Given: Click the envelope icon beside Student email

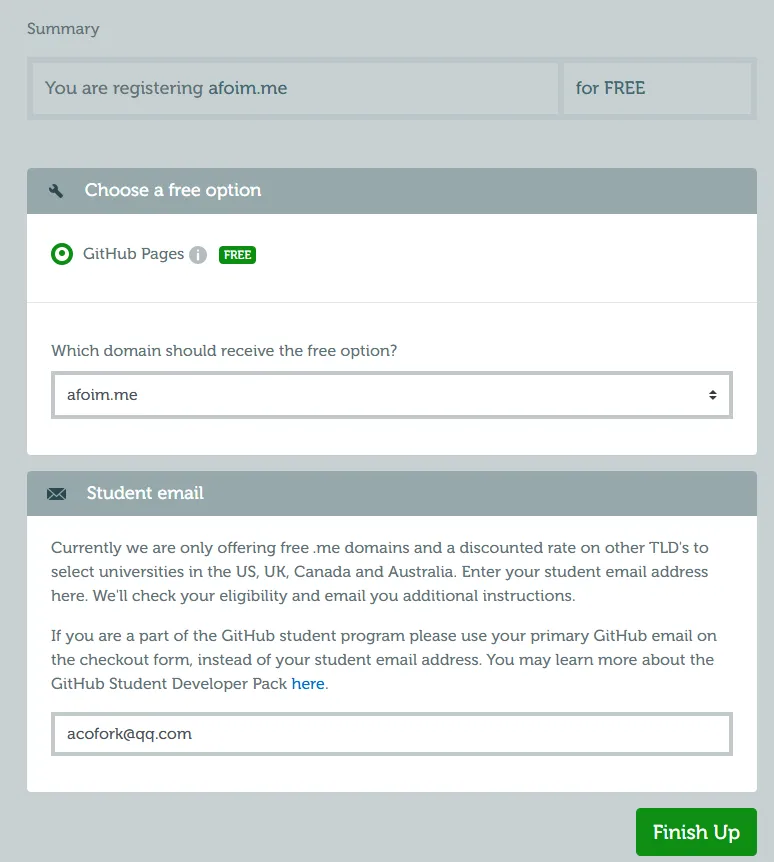Looking at the screenshot, I should tap(56, 494).
